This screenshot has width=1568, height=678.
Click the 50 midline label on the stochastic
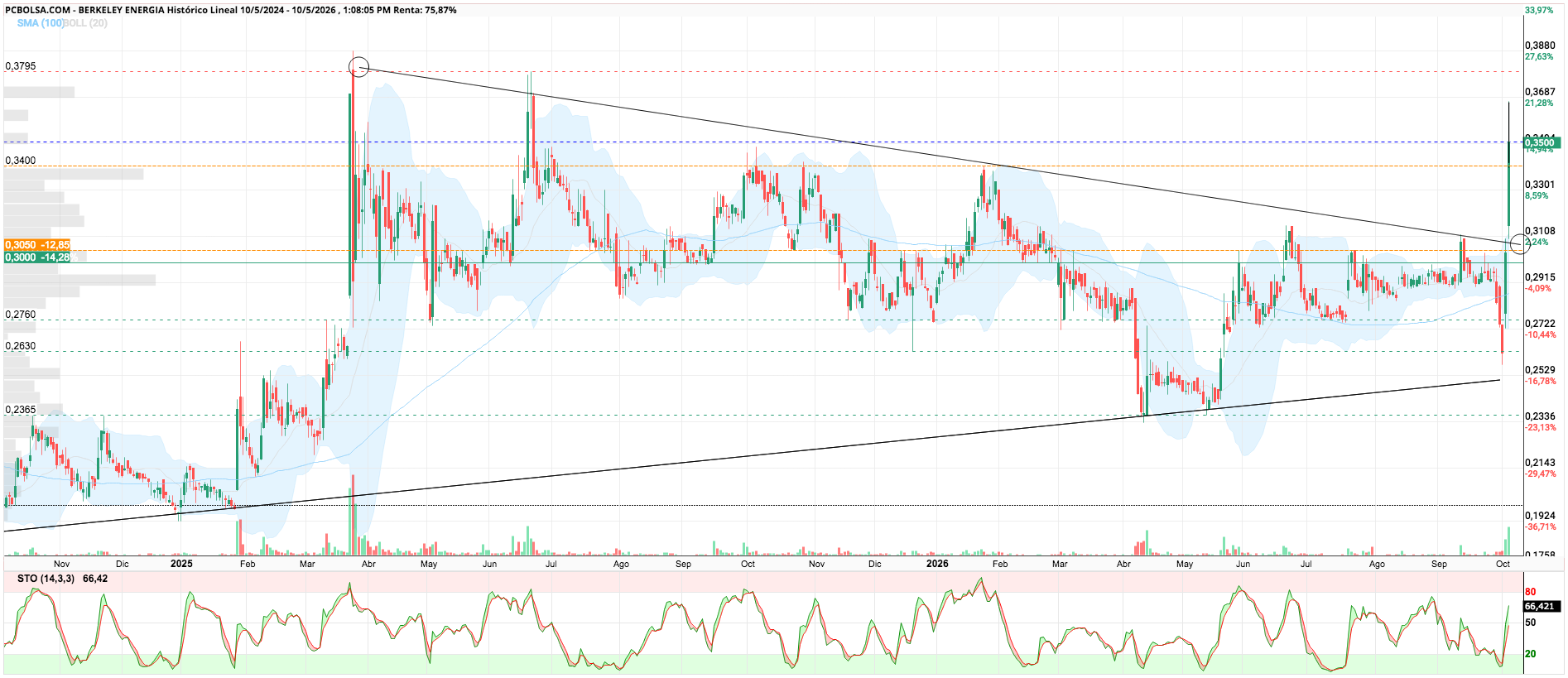coord(1531,623)
